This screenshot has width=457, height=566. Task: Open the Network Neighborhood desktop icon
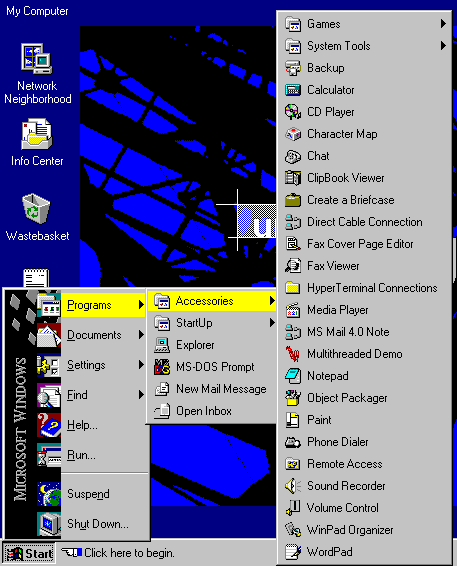[x=36, y=59]
